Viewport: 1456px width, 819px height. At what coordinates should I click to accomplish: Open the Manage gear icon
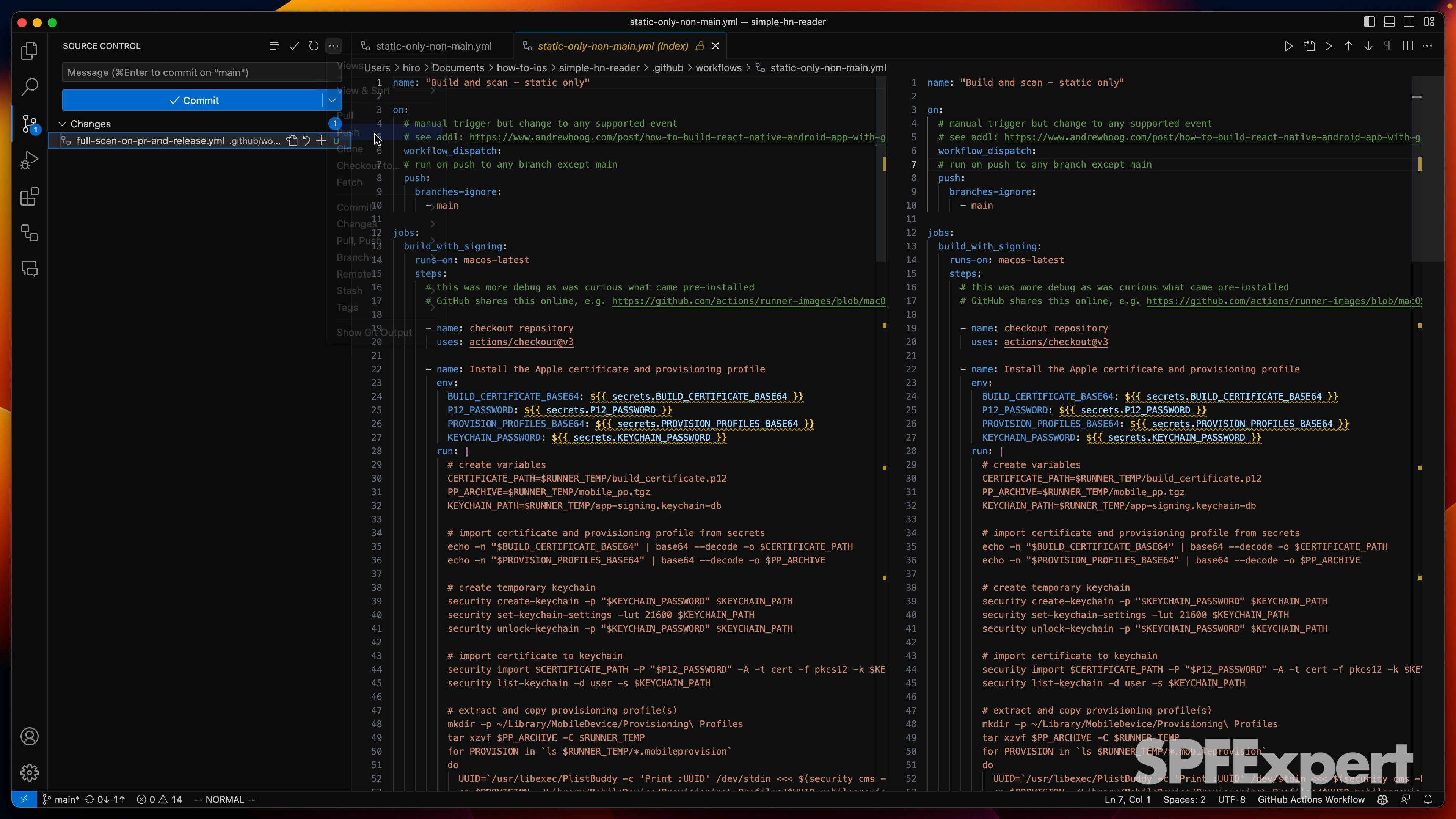[x=30, y=773]
